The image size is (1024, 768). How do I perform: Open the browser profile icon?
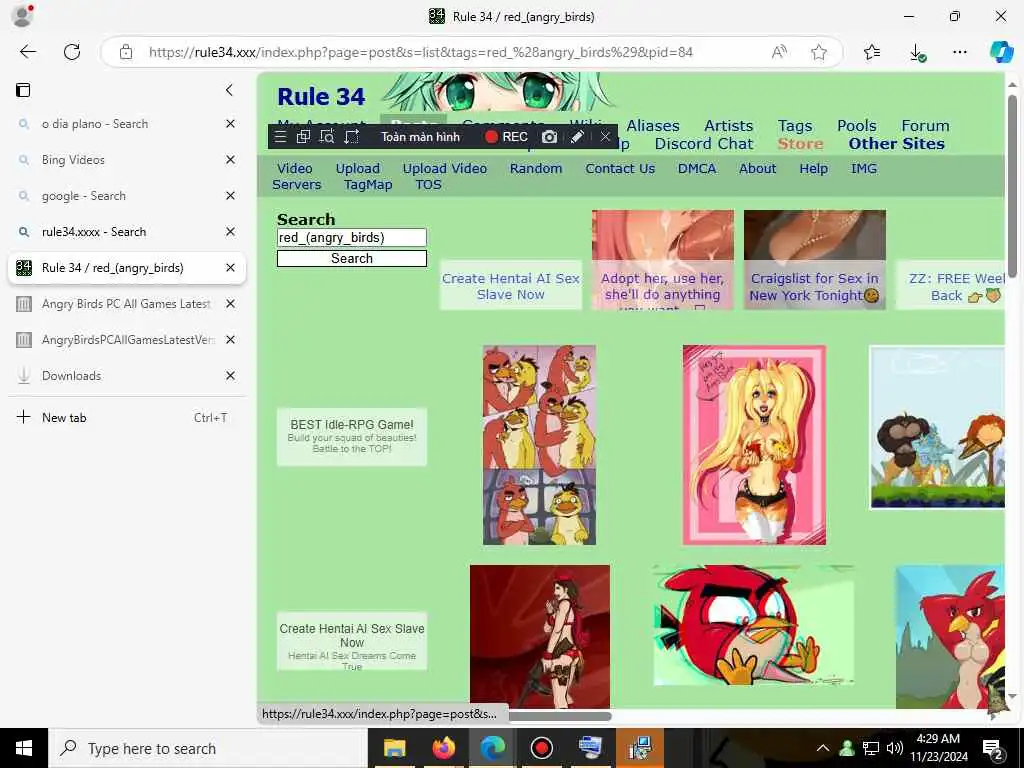pyautogui.click(x=22, y=16)
